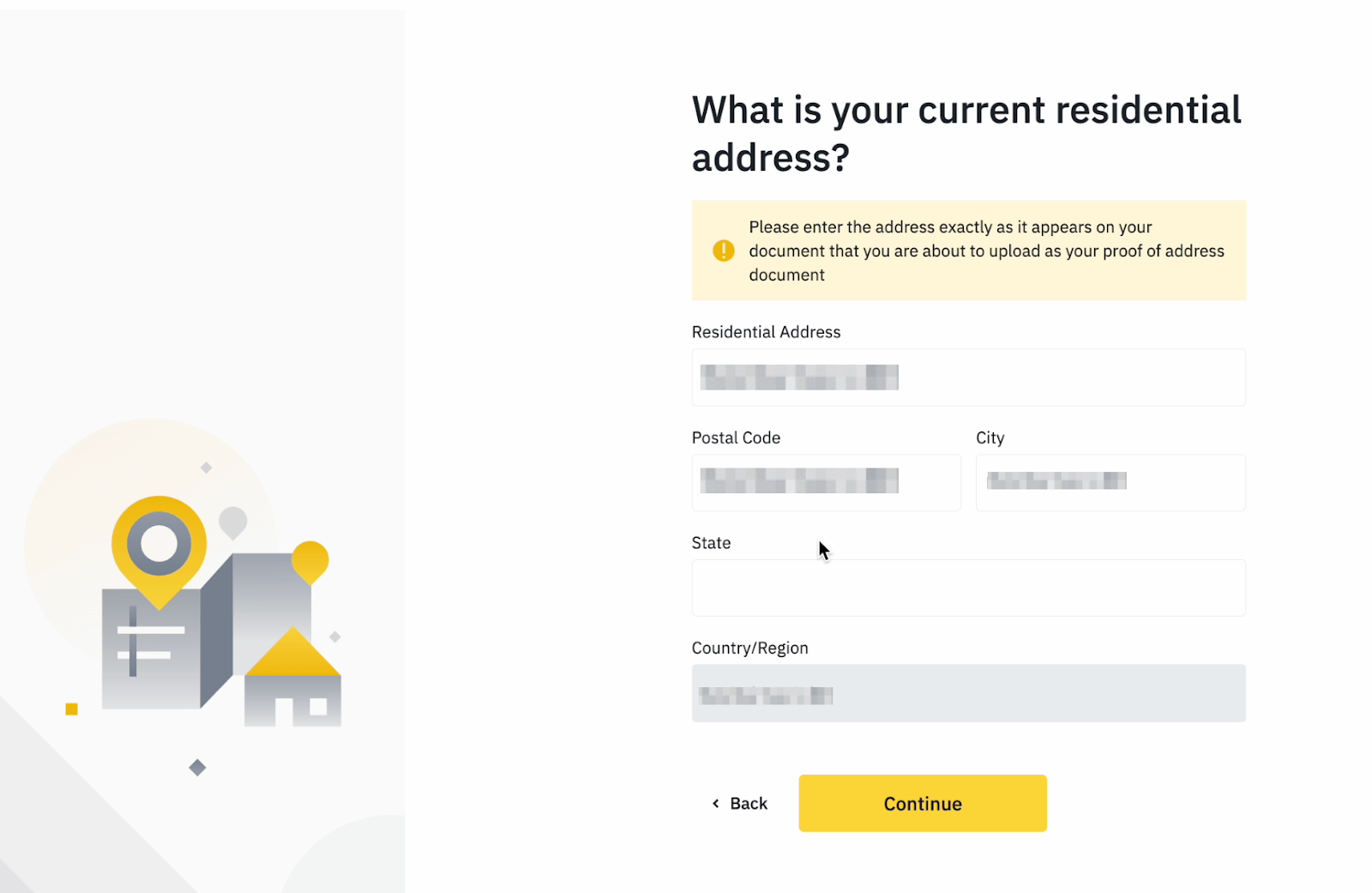Click the dark diamond shape below the illustration
Screen dimensions: 1372x893
197,767
